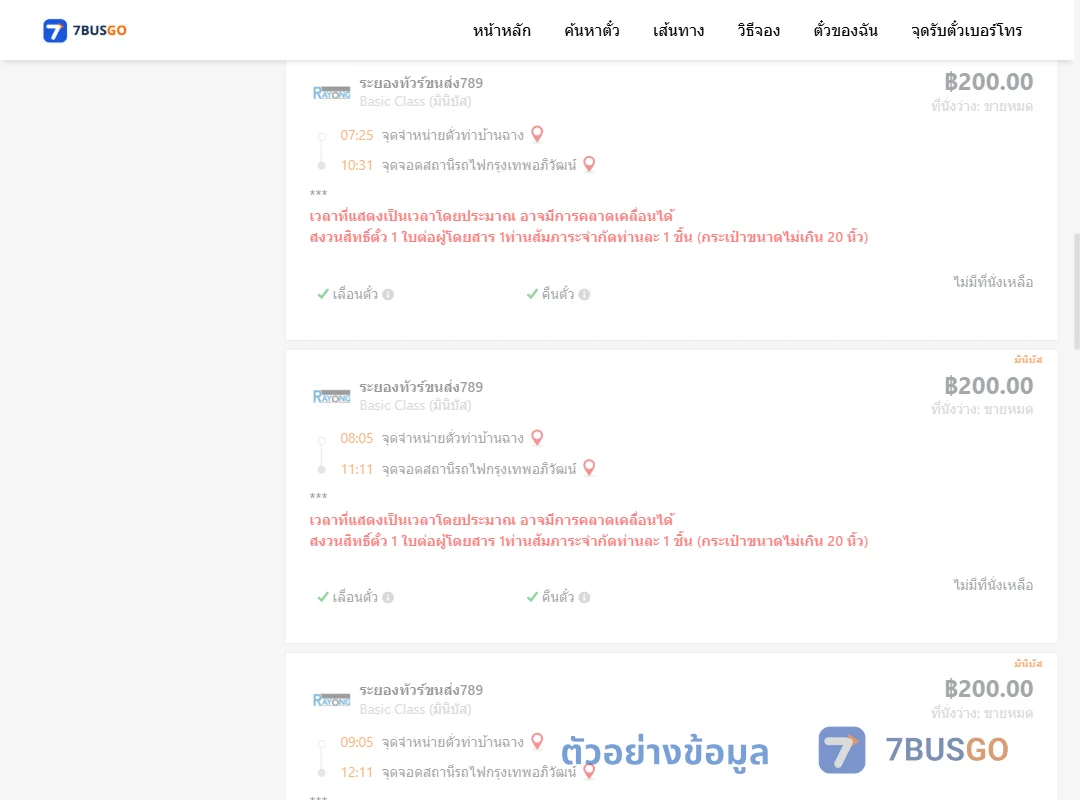1080x800 pixels.
Task: Click the 12:11 arrival time
Action: point(357,772)
